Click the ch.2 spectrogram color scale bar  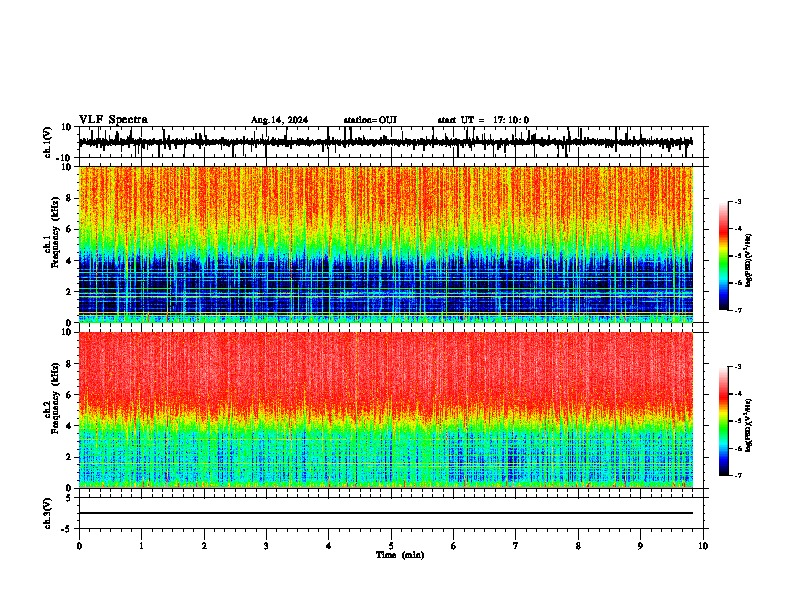click(x=724, y=421)
